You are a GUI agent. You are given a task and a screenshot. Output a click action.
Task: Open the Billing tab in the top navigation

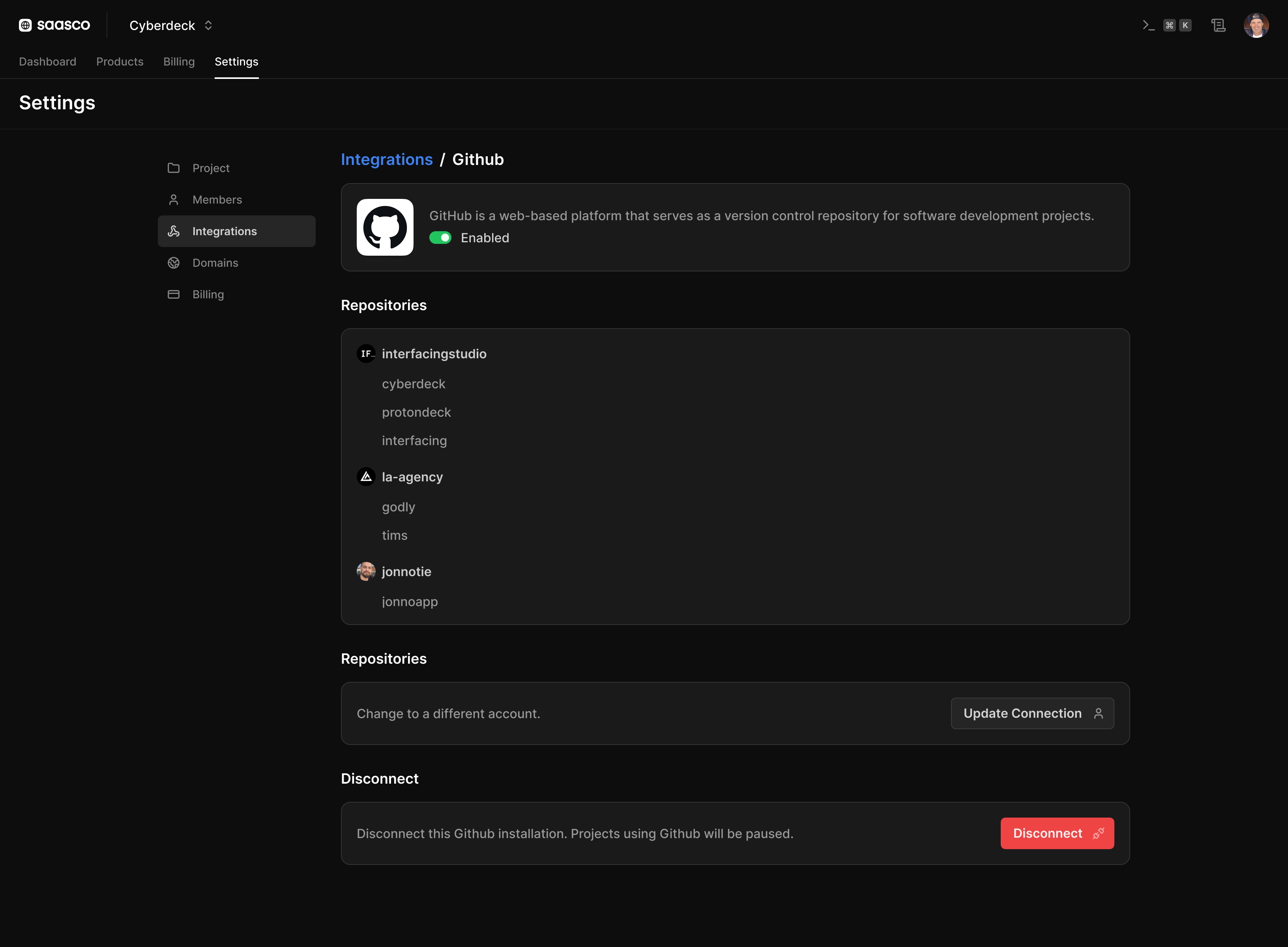179,61
